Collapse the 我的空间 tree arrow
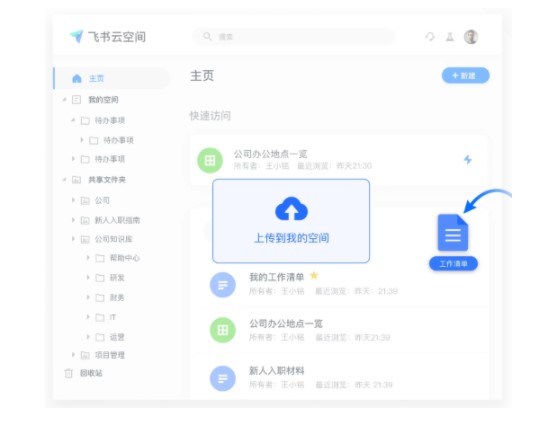 point(64,100)
